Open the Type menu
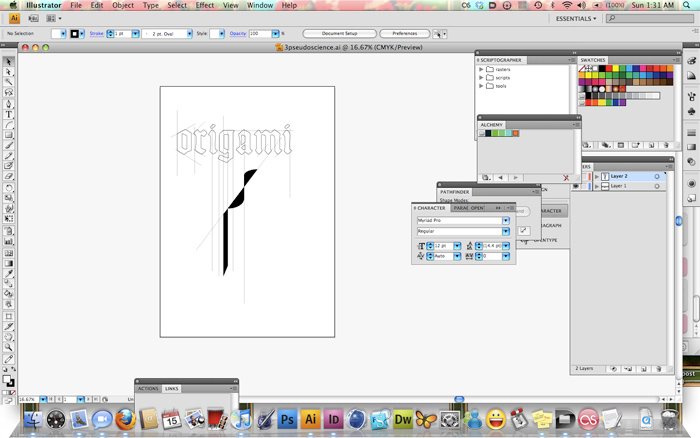This screenshot has width=700, height=438. (x=150, y=5)
